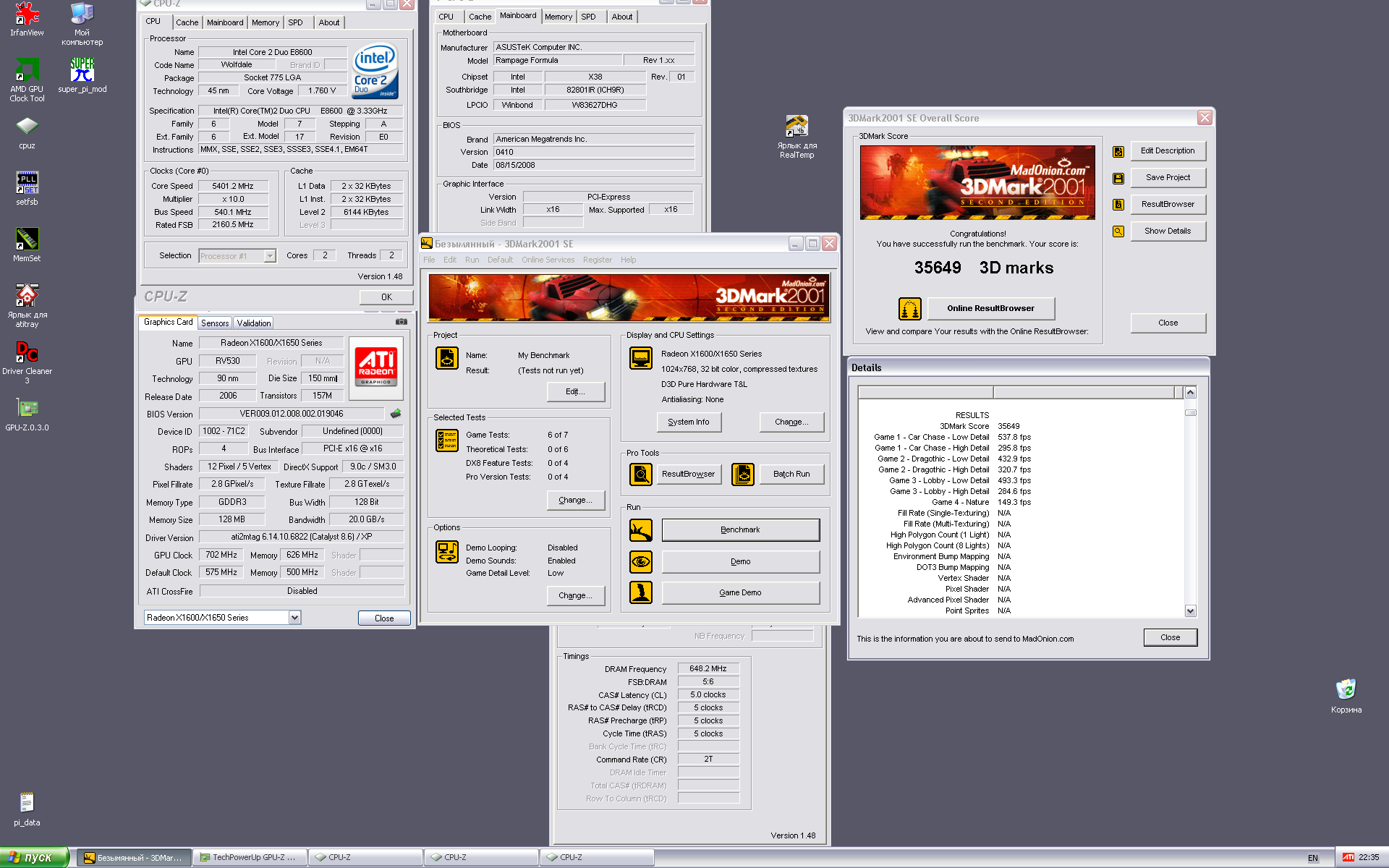Click the Batch Run icon in Pro Tools
The width and height of the screenshot is (1389, 868).
coord(743,475)
